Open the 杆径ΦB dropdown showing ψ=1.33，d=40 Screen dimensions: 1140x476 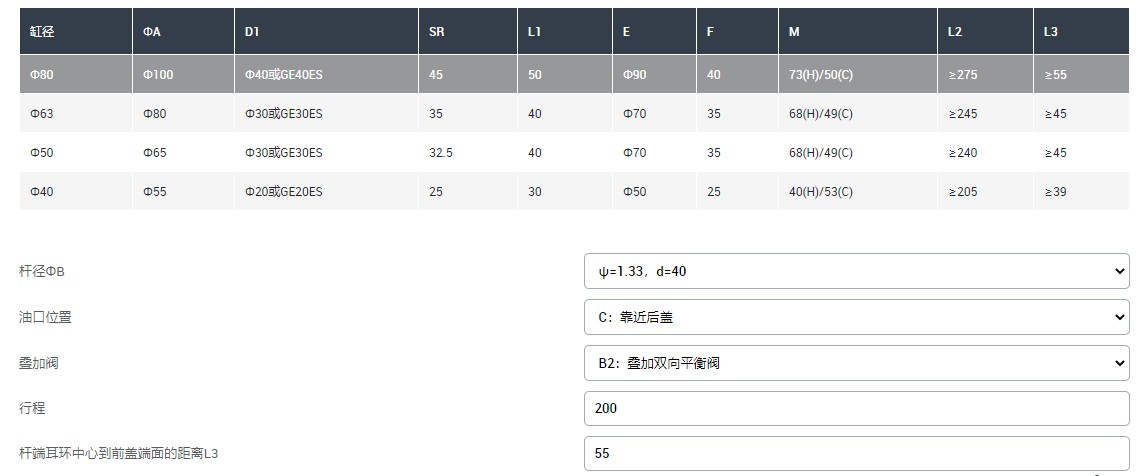coord(856,271)
